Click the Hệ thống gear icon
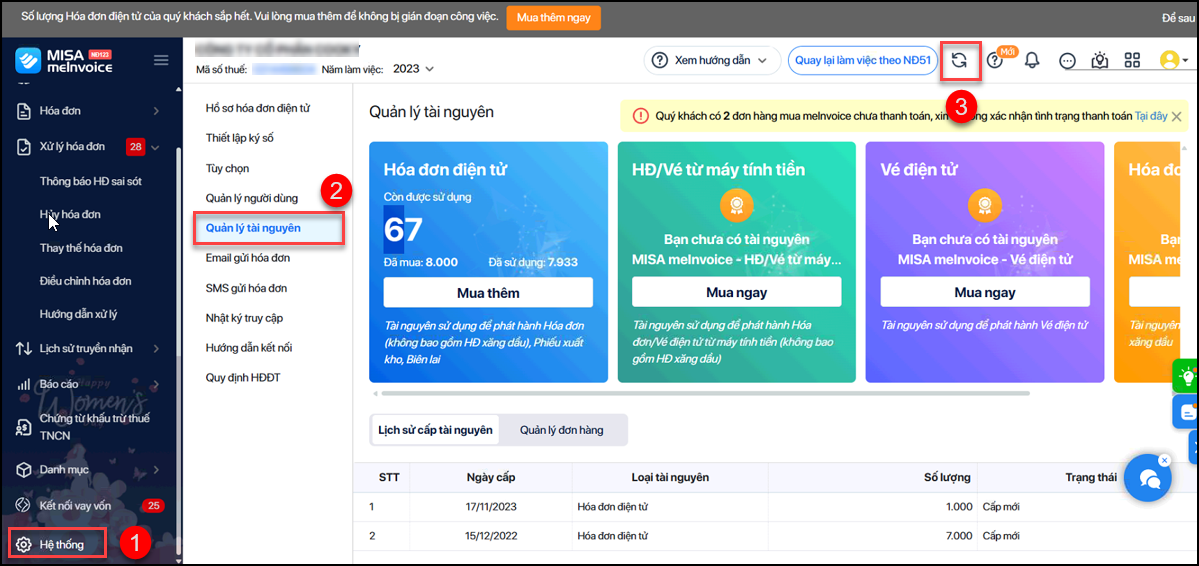Viewport: 1199px width, 566px height. [24, 545]
